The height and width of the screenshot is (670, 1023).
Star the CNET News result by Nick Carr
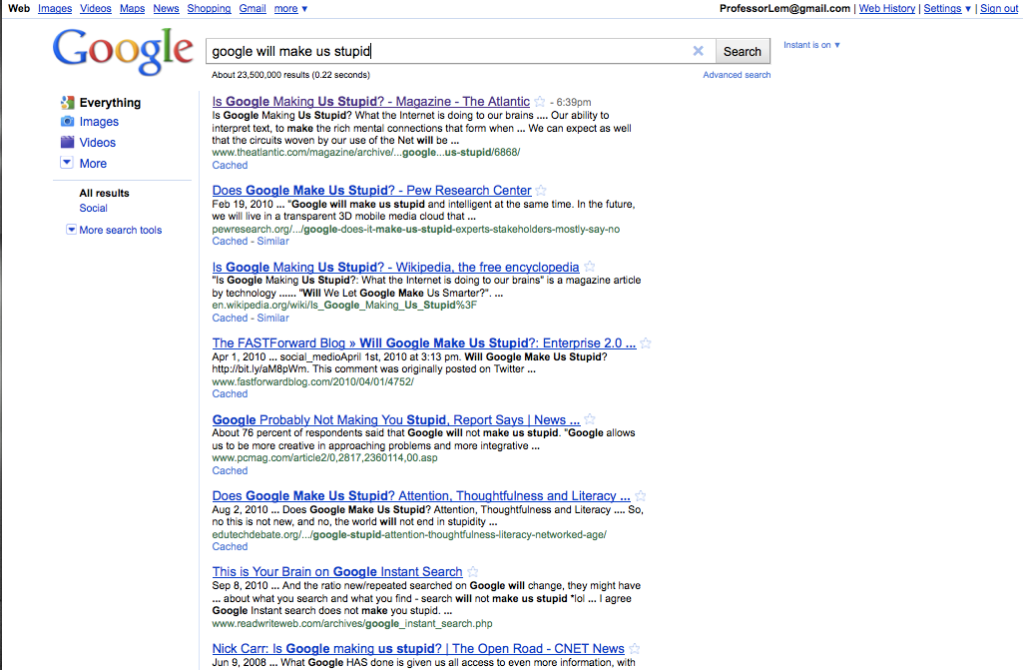pos(636,648)
